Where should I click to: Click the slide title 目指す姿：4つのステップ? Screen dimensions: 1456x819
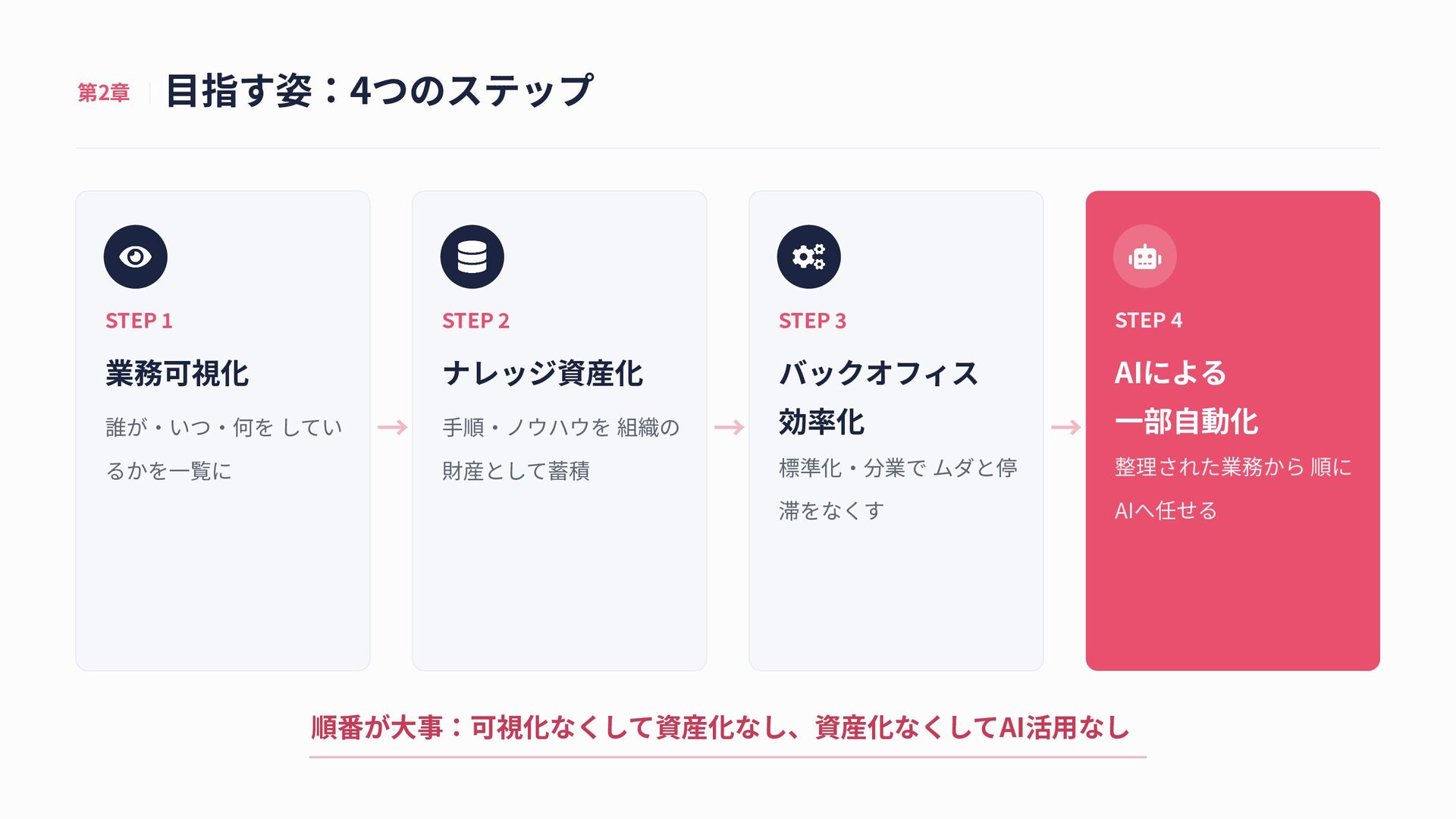coord(379,90)
